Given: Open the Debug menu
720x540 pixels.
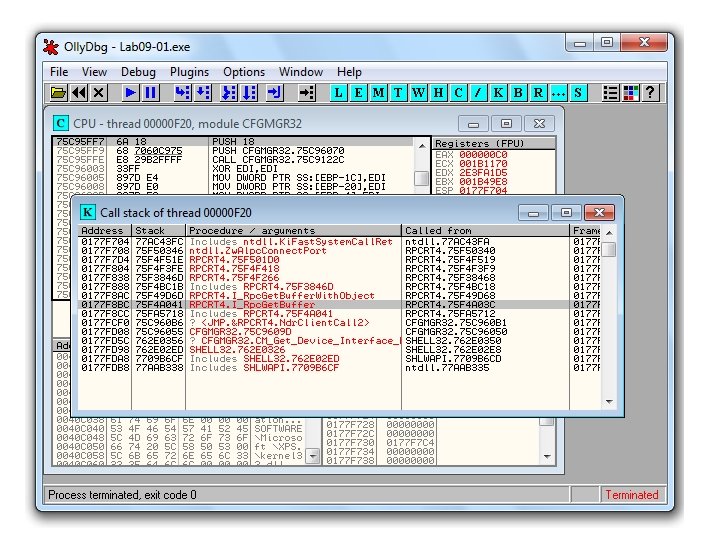Looking at the screenshot, I should pos(138,72).
